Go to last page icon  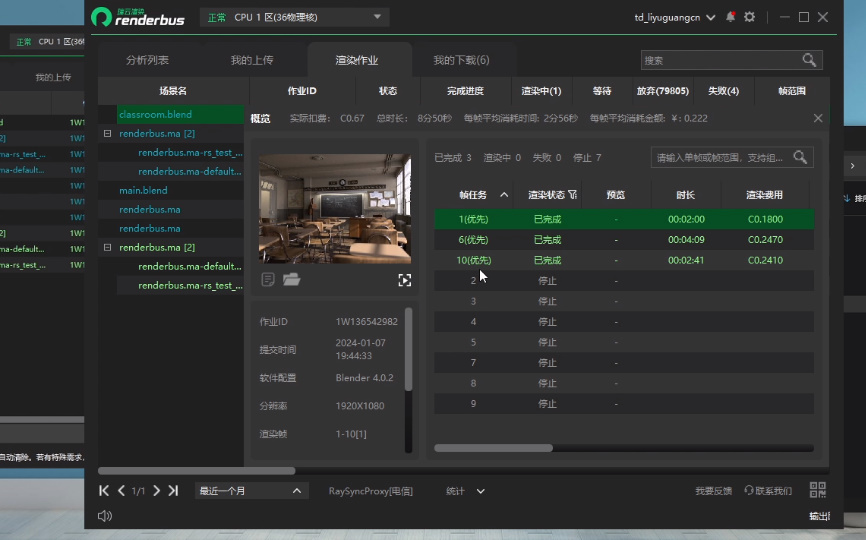173,490
